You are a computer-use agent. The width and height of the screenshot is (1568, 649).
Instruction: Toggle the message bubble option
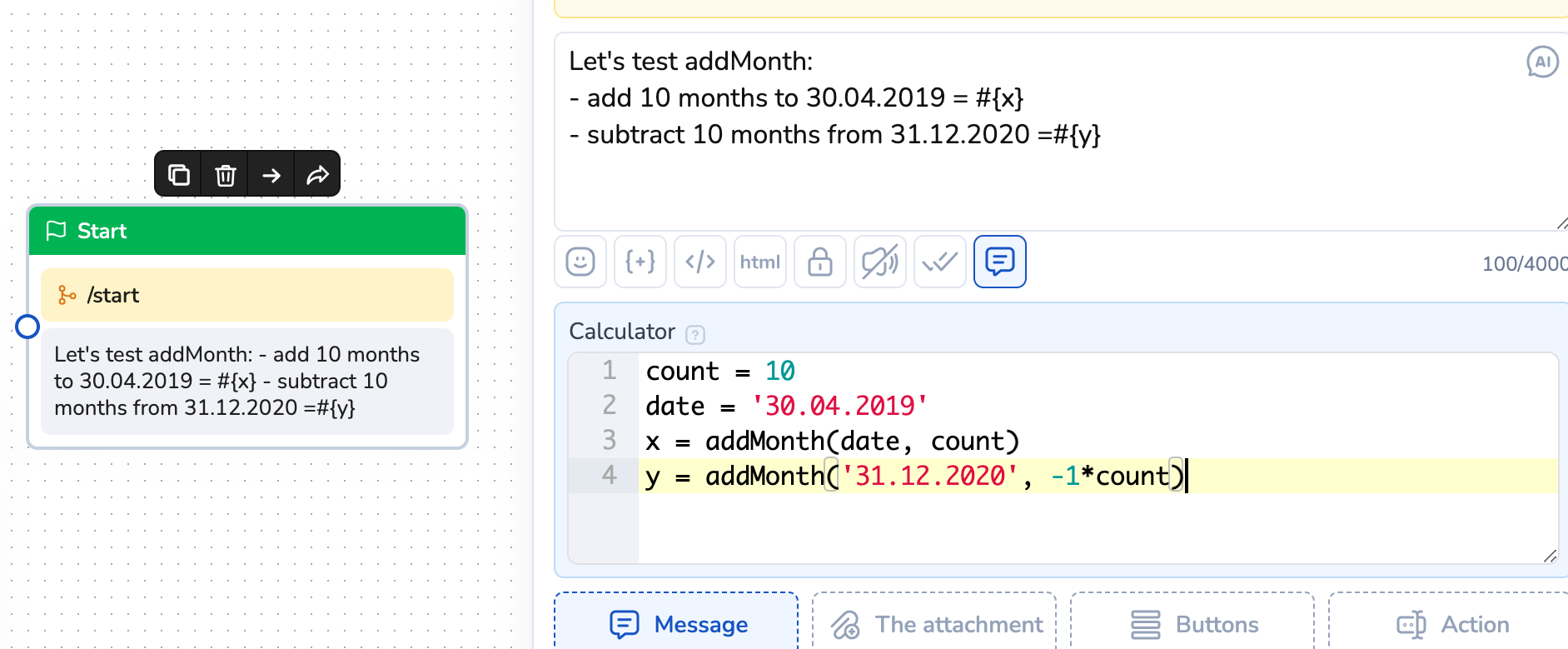pyautogui.click(x=1000, y=262)
